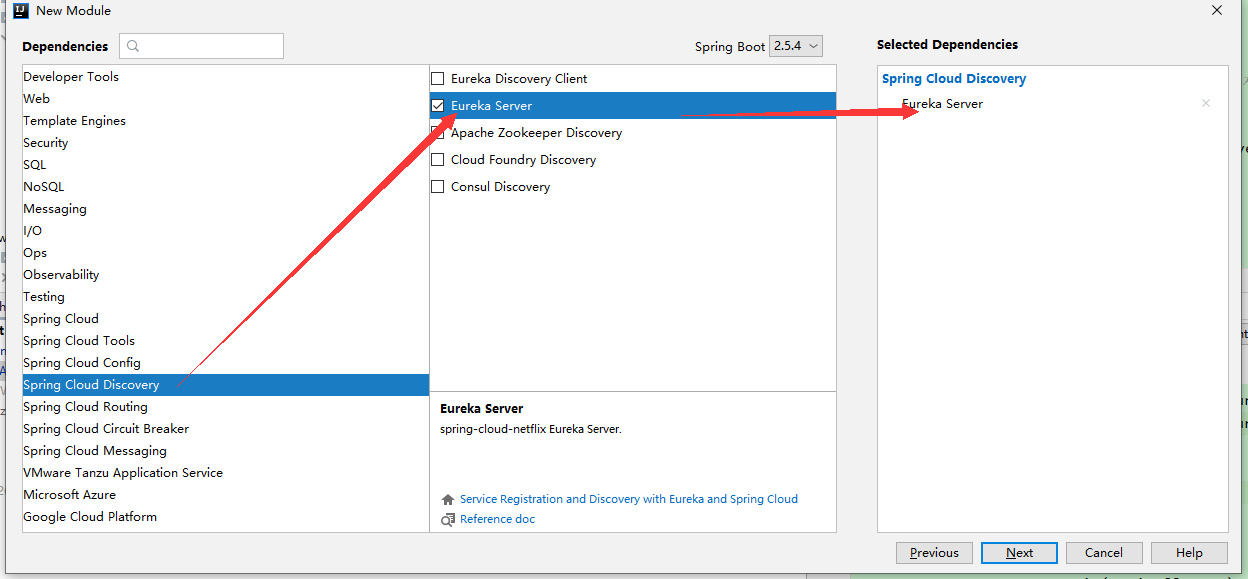Focus the dependencies search field
1248x579 pixels.
coord(201,46)
